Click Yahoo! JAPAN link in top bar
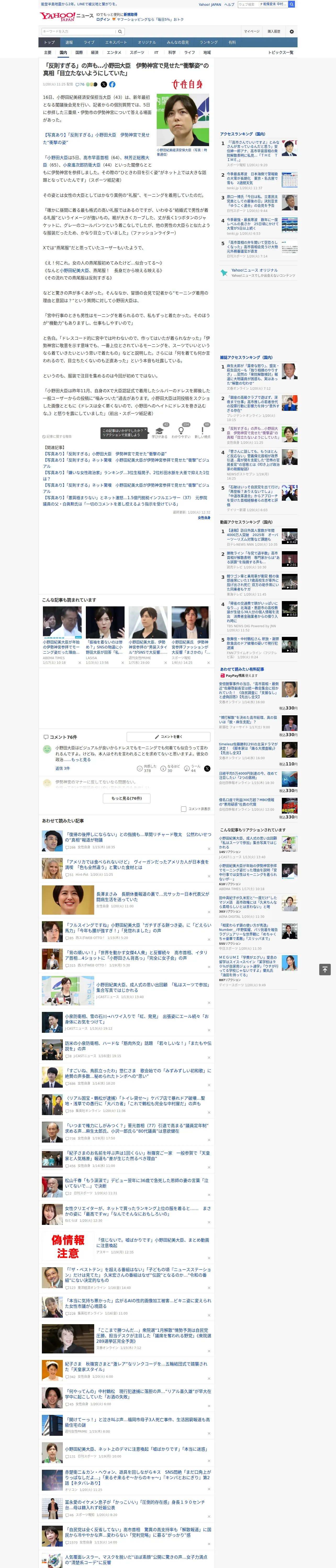Viewport: 336px width, 1568px height. click(210, 4)
